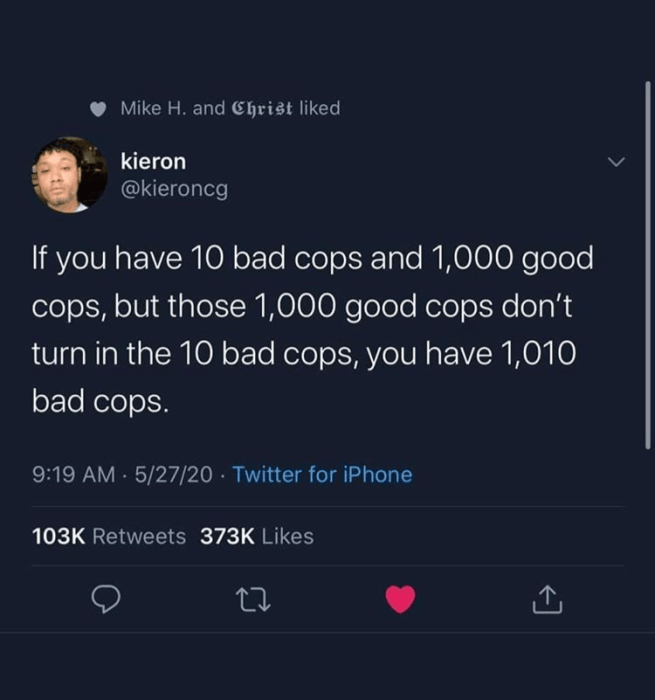
Task: Click the 5/27/20 date
Action: 174,475
